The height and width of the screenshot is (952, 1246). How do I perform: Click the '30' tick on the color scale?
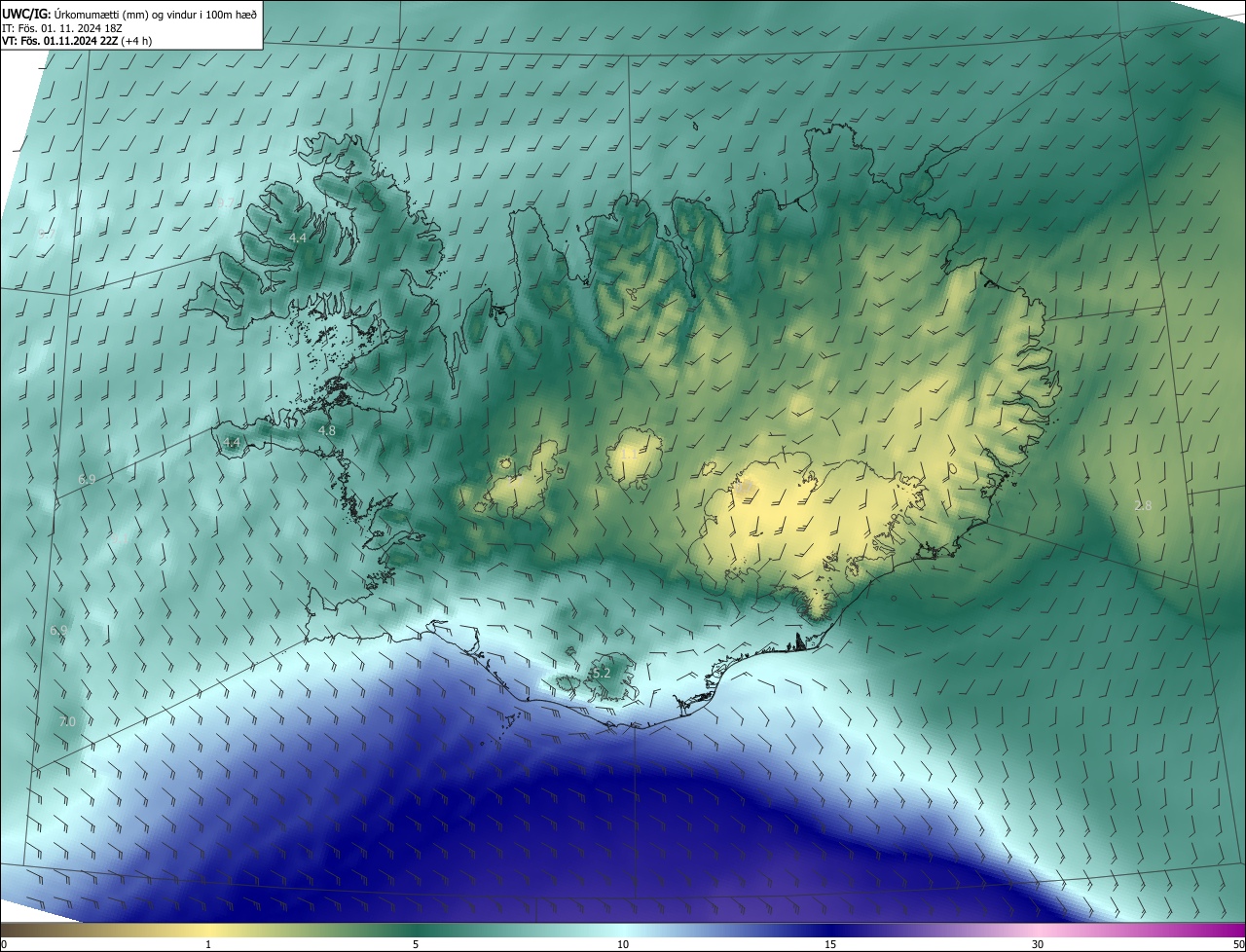click(1038, 944)
